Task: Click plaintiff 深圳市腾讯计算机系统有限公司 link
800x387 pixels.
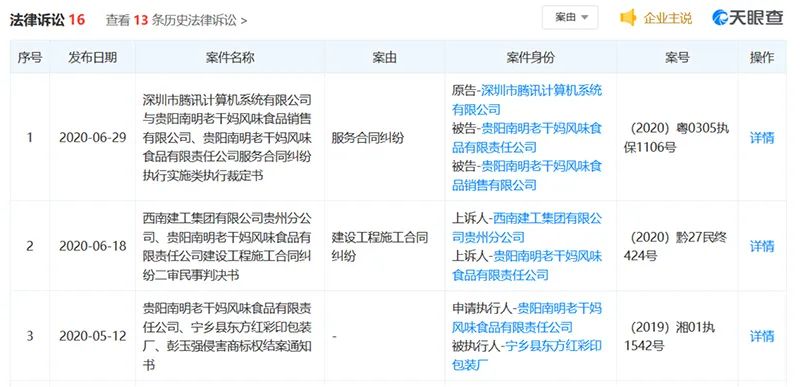Action: click(x=527, y=100)
